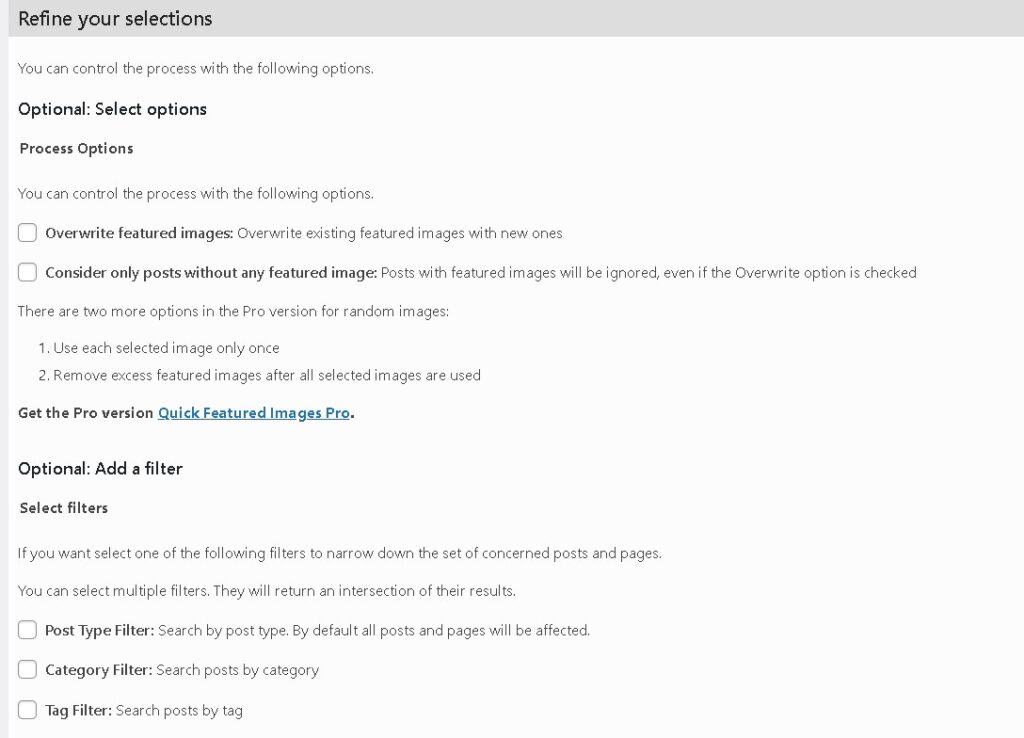Click the 'Optional: Add a filter' heading
Image resolution: width=1024 pixels, height=738 pixels.
tap(100, 468)
